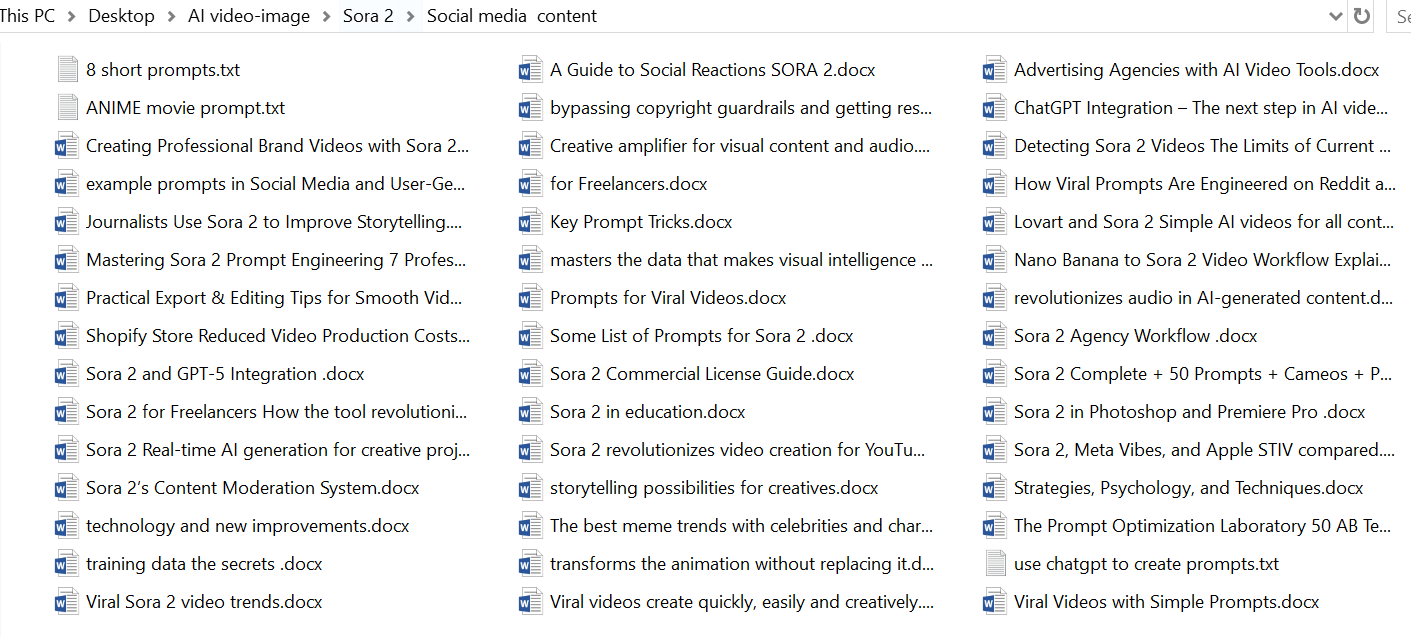The height and width of the screenshot is (637, 1411).
Task: Click Word icon of storytelling possibilities for creatives
Action: click(531, 488)
